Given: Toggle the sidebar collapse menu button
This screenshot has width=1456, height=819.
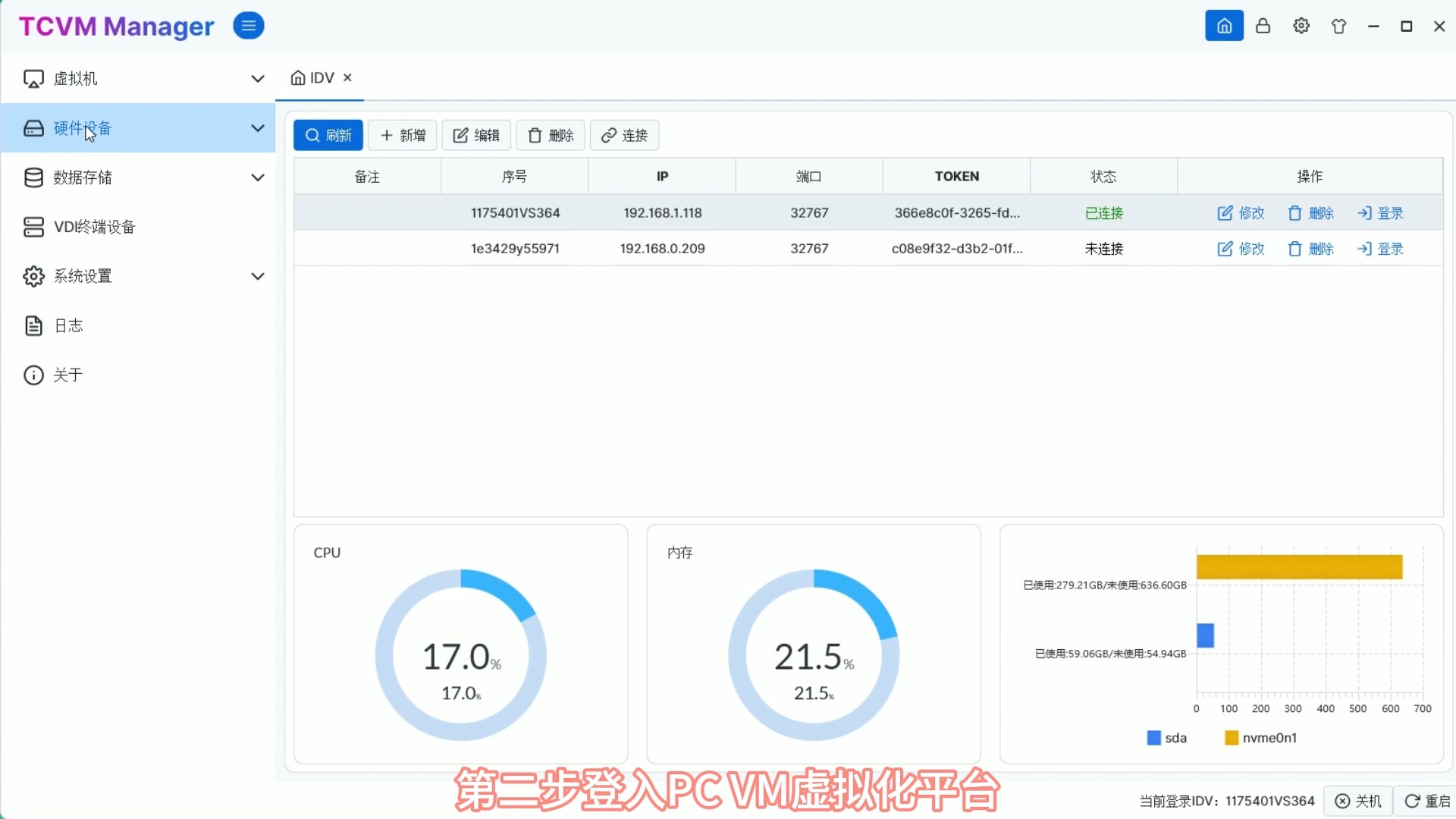Looking at the screenshot, I should pos(248,26).
